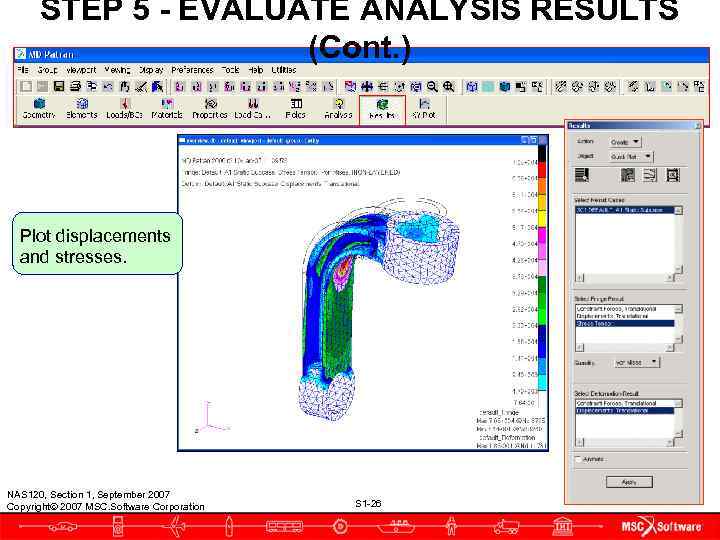Open the Fields application
Viewport: 720px width, 540px height.
[296, 109]
